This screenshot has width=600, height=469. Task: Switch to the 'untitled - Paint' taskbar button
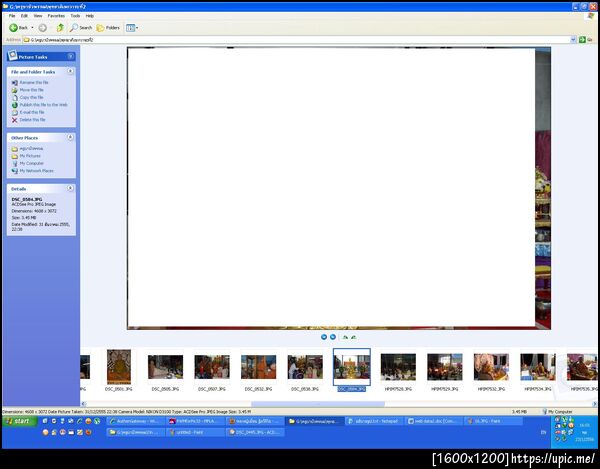195,432
